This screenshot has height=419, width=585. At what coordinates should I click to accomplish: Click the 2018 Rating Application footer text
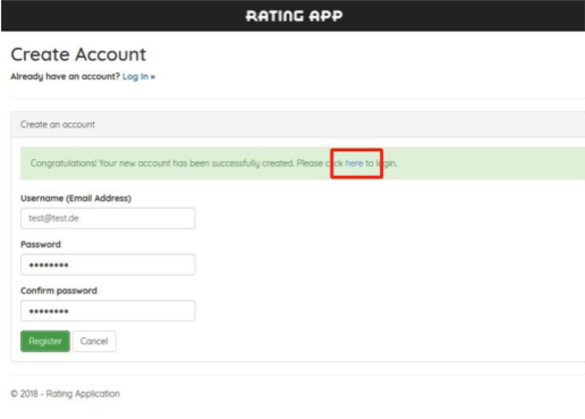pos(65,394)
